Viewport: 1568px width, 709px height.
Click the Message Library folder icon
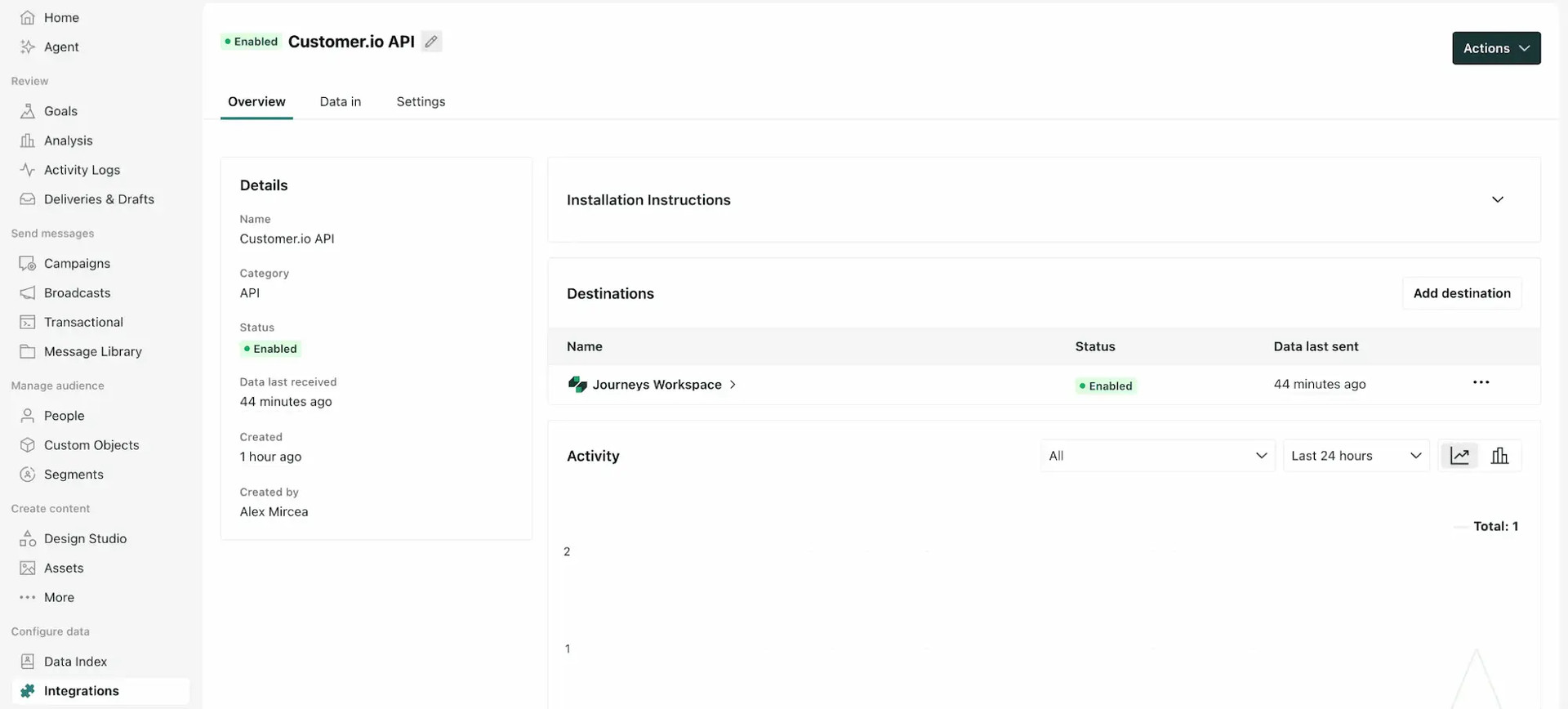[x=28, y=351]
